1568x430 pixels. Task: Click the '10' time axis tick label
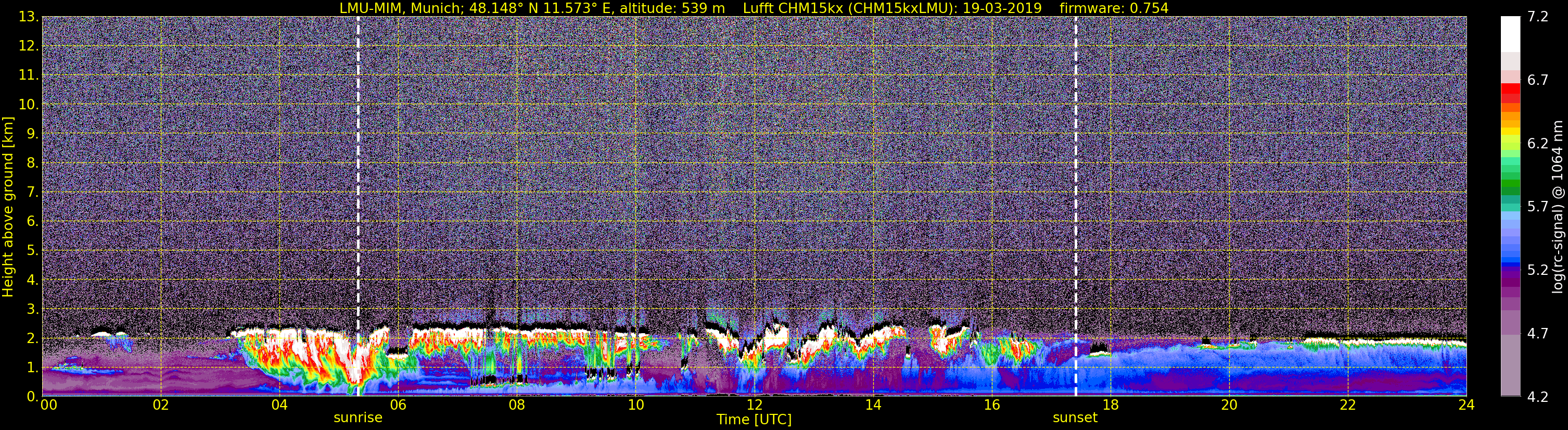pyautogui.click(x=635, y=405)
